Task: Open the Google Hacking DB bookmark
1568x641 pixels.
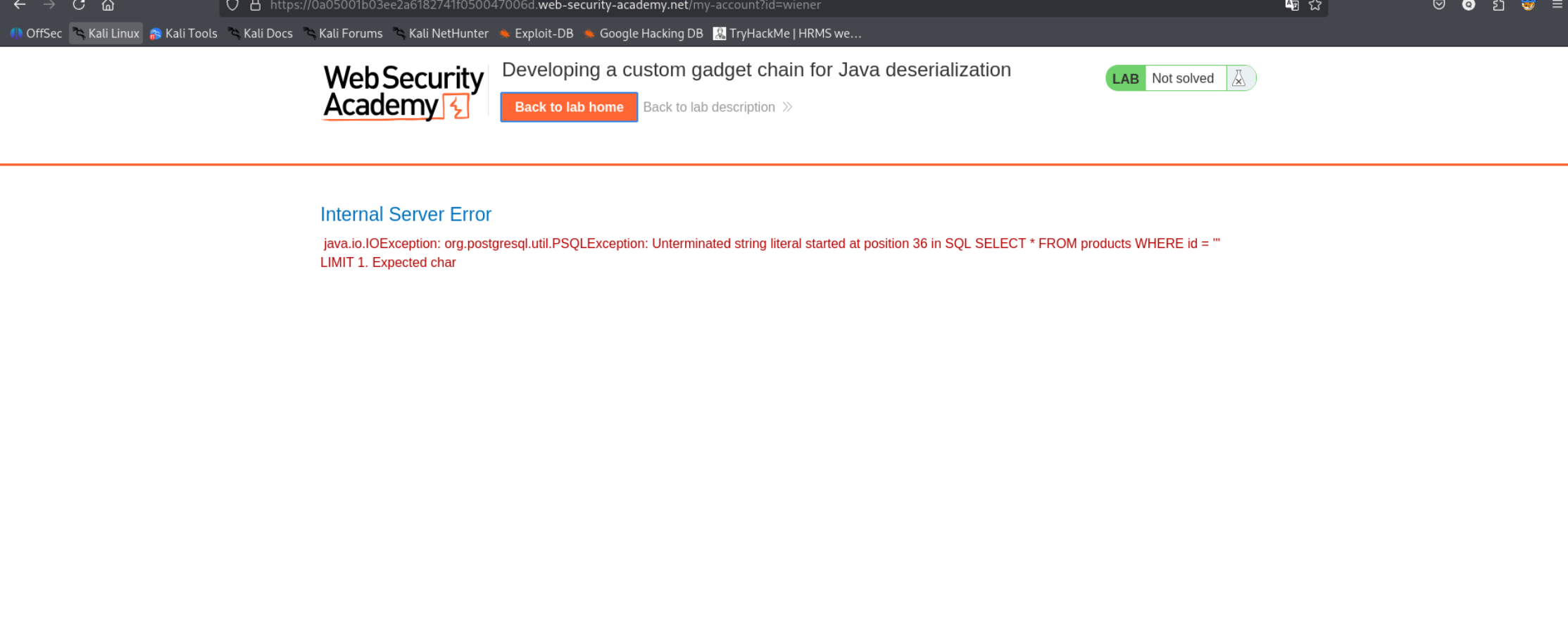Action: pyautogui.click(x=644, y=33)
